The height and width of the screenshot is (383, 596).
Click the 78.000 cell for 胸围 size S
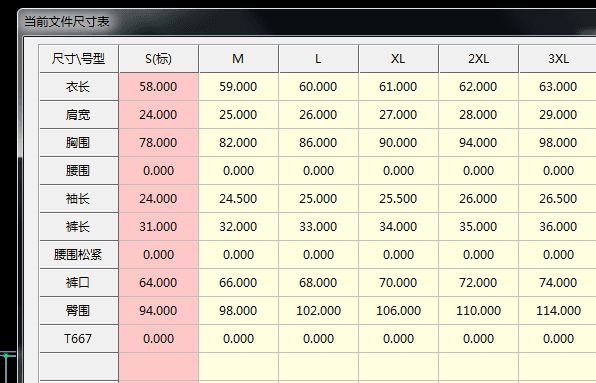tap(159, 143)
